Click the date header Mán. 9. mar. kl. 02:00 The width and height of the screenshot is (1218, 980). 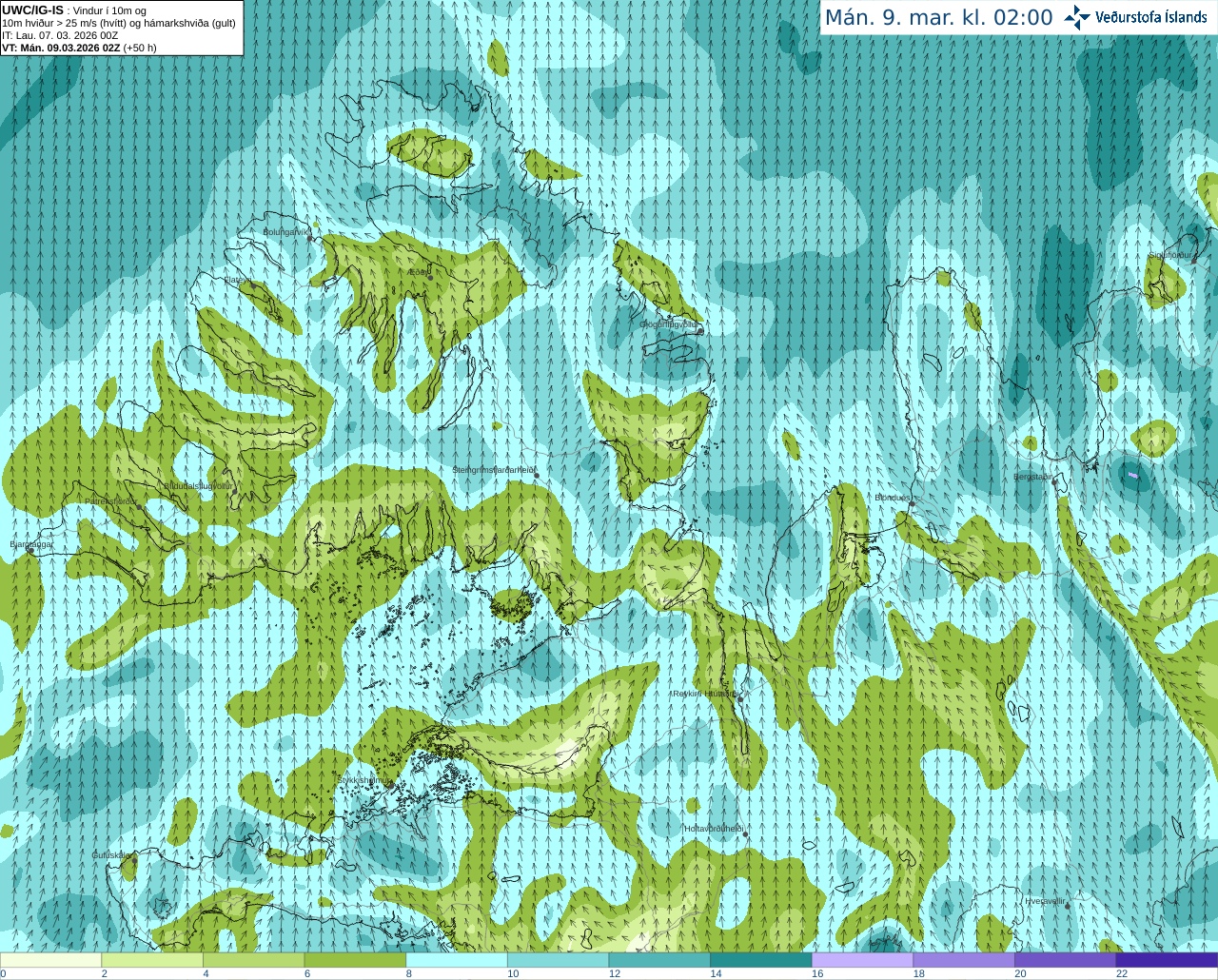(x=938, y=18)
